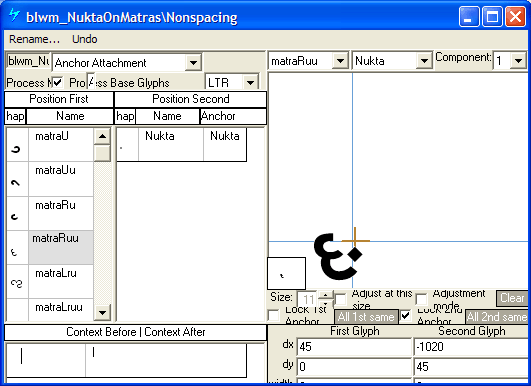This screenshot has height=386, width=531.
Task: Click the Clear button
Action: pyautogui.click(x=512, y=298)
